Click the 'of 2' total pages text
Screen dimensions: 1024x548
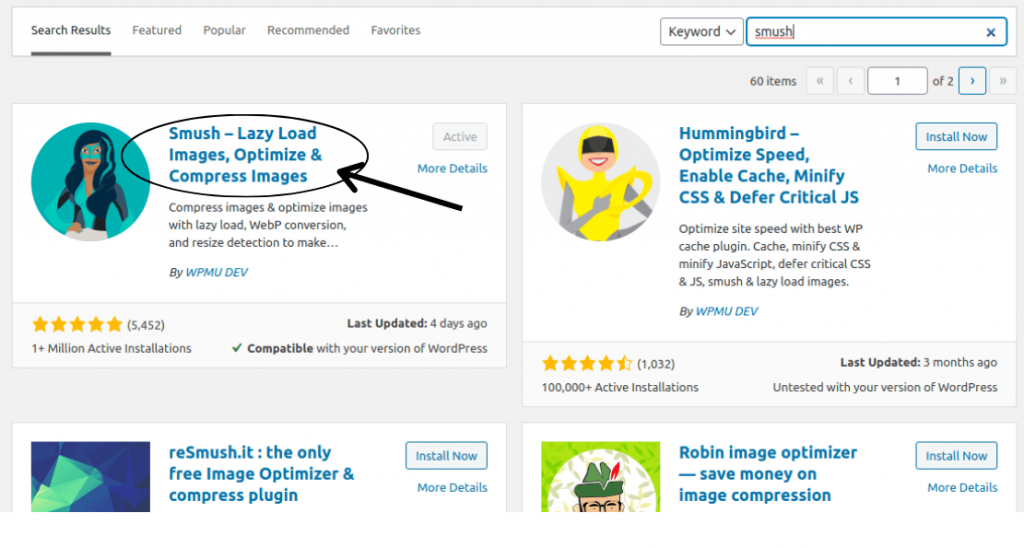tap(942, 81)
